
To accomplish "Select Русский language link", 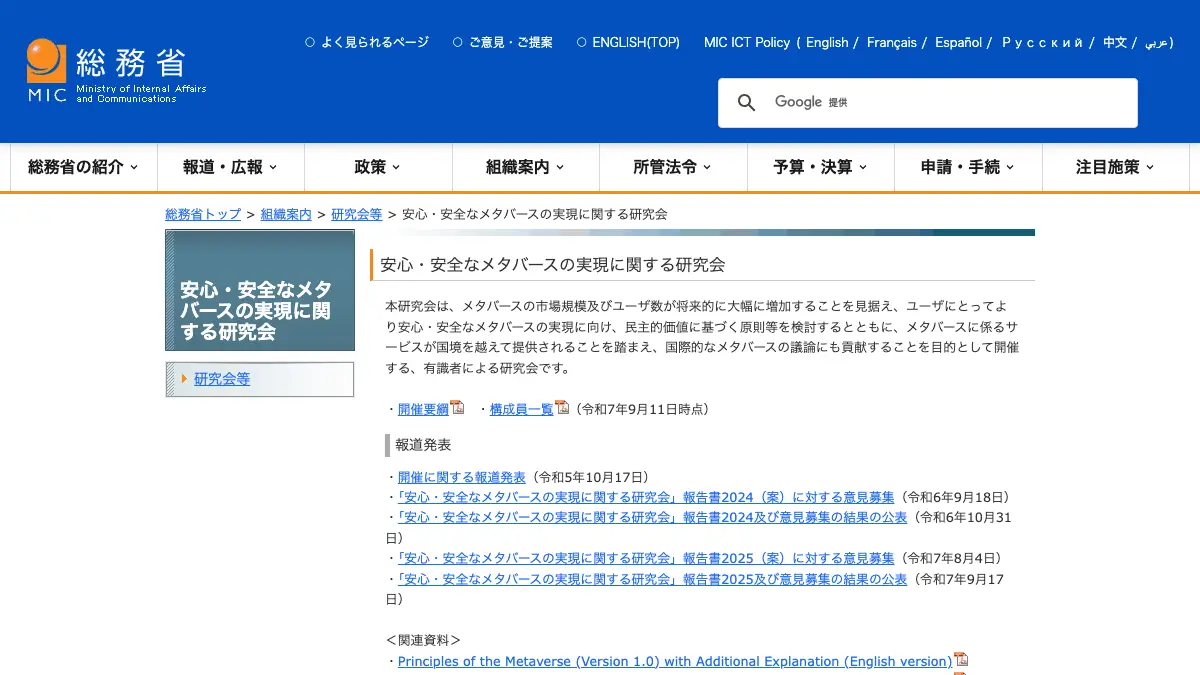I will point(1042,42).
